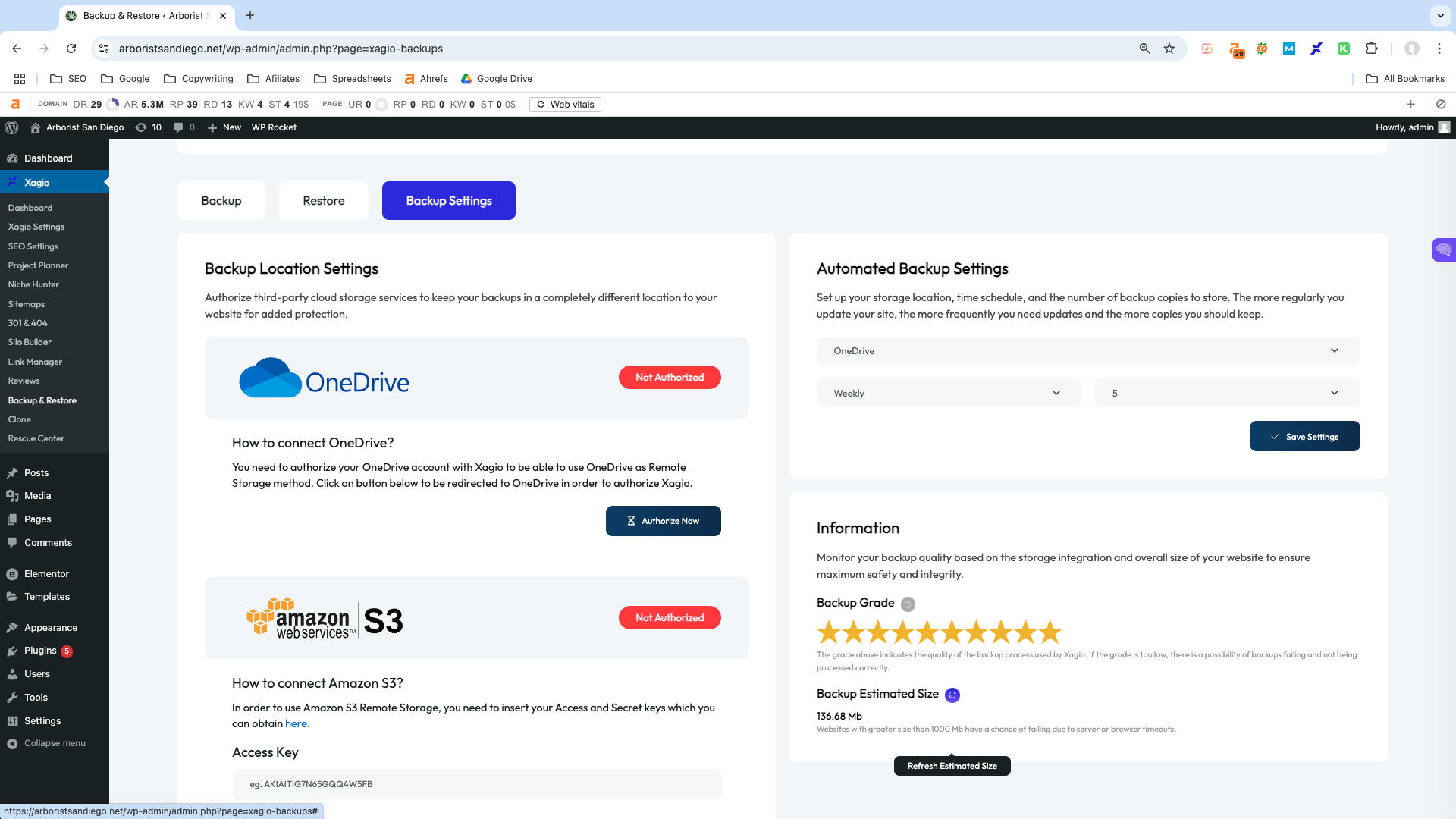Viewport: 1456px width, 819px height.
Task: Click the backup grade star rating
Action: click(939, 632)
